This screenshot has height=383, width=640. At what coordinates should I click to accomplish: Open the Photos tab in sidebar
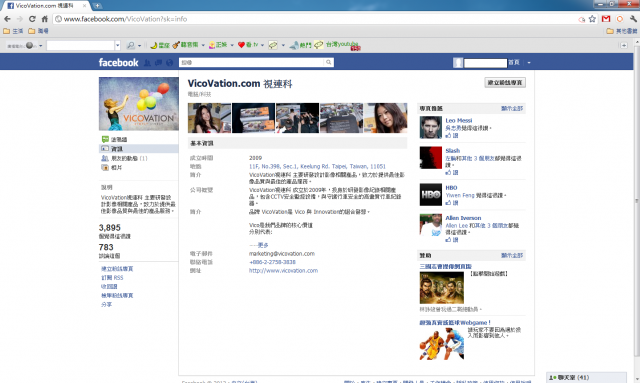tap(111, 167)
